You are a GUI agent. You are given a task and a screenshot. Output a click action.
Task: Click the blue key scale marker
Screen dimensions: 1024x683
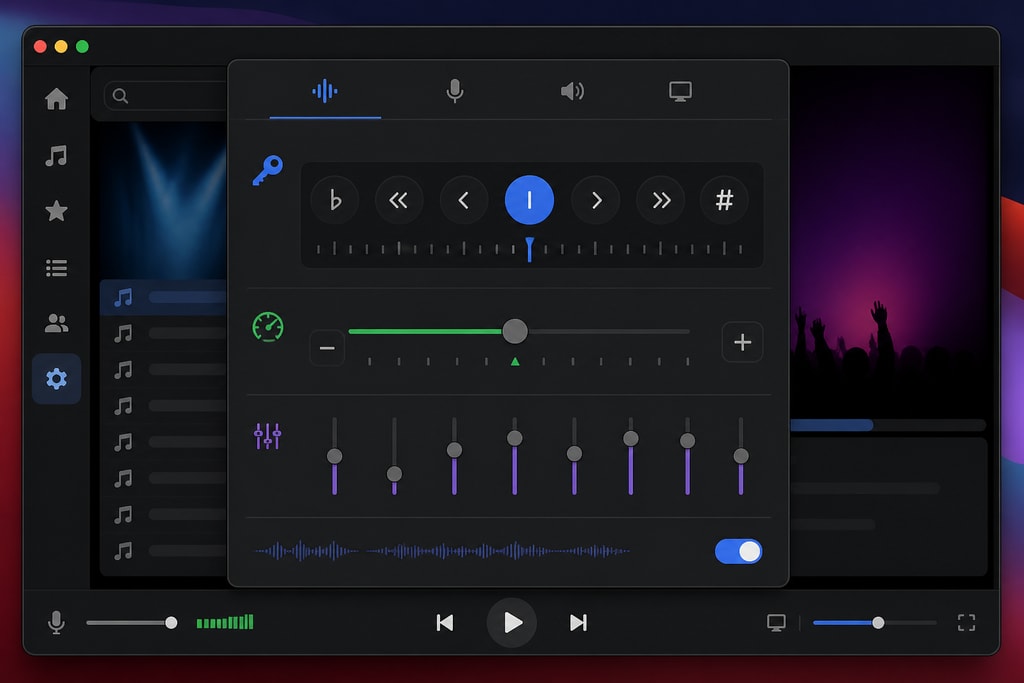click(530, 249)
